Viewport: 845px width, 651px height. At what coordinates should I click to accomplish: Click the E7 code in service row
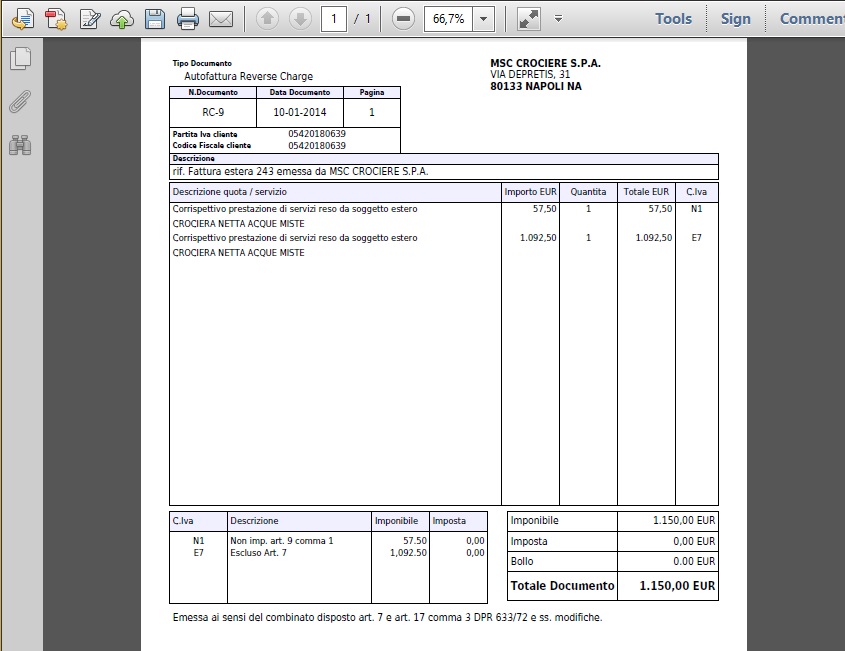pyautogui.click(x=696, y=238)
